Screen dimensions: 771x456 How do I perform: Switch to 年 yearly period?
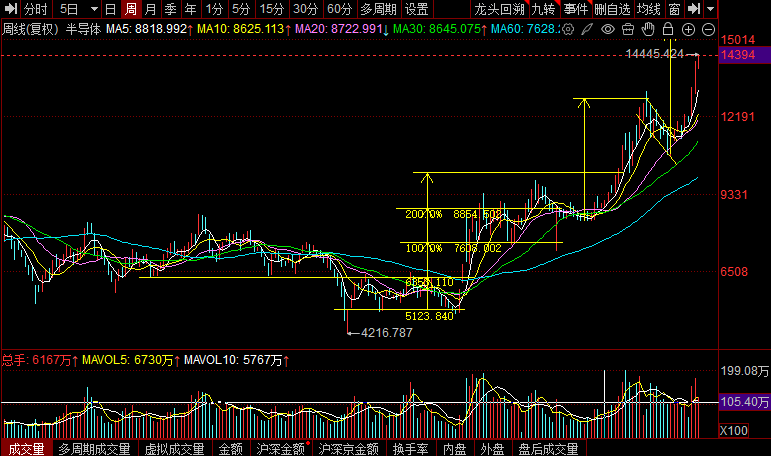coord(190,9)
